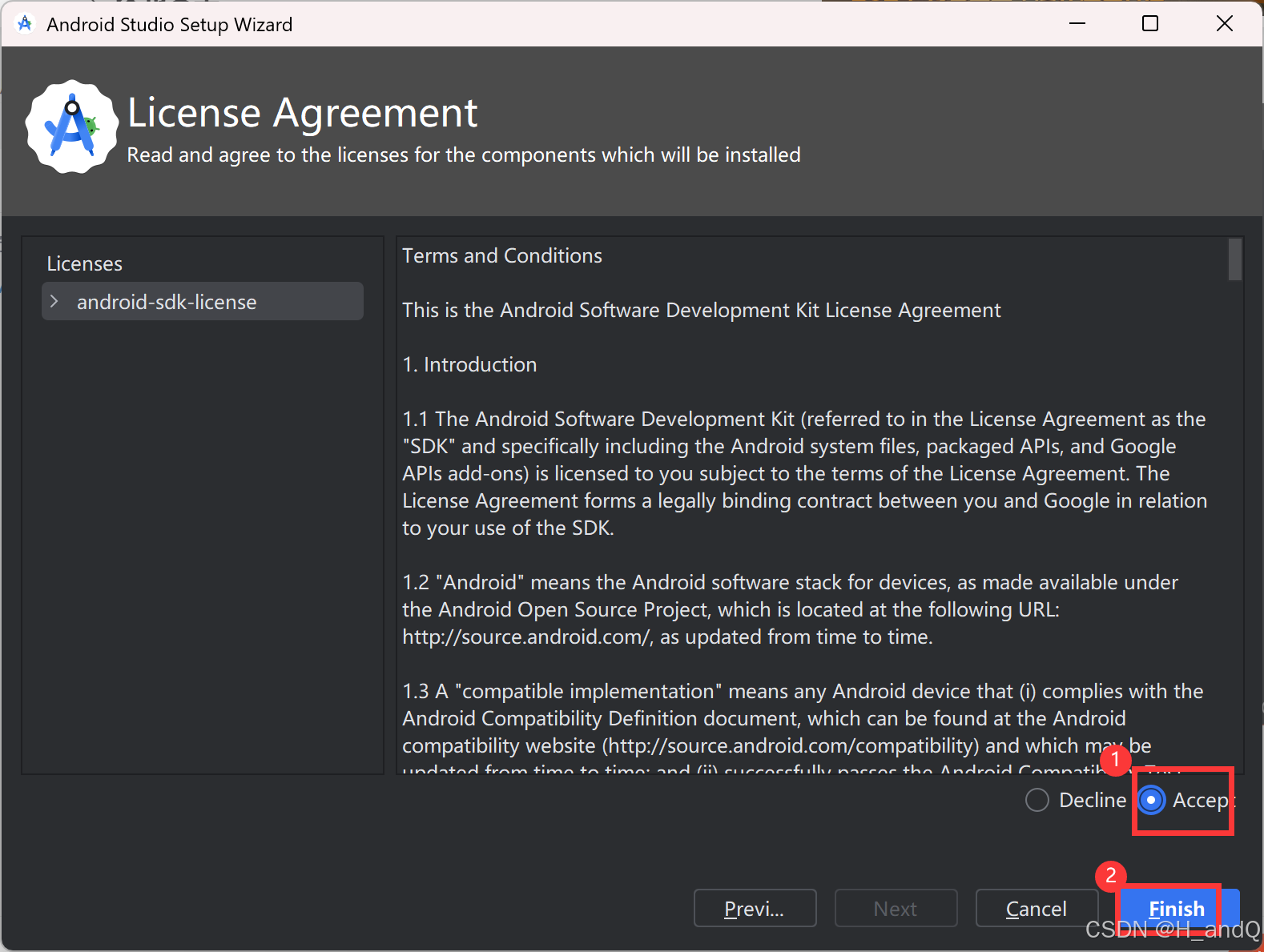This screenshot has width=1264, height=952.
Task: Select the Accept radio button
Action: pos(1151,800)
